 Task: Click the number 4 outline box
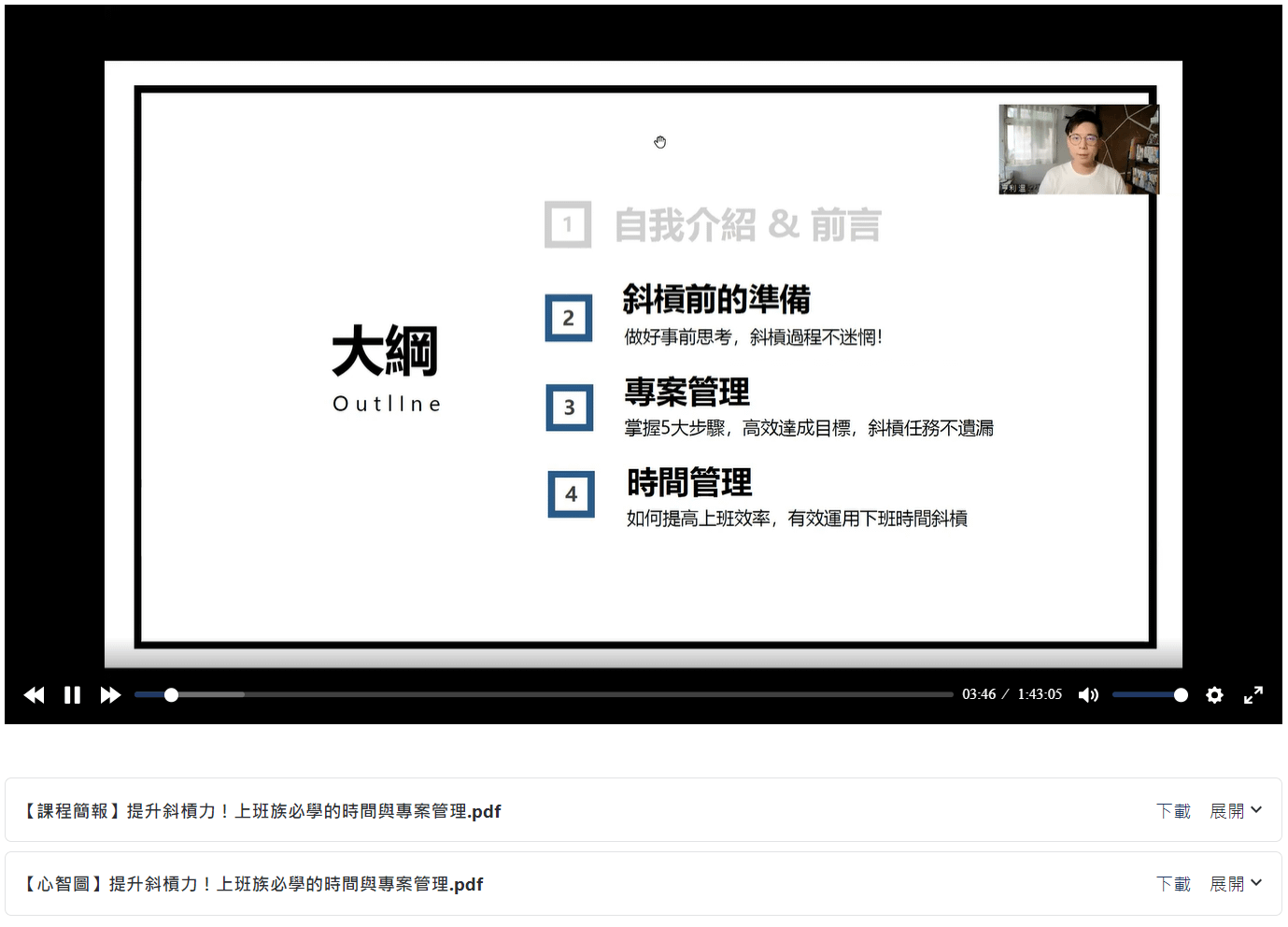click(x=571, y=494)
